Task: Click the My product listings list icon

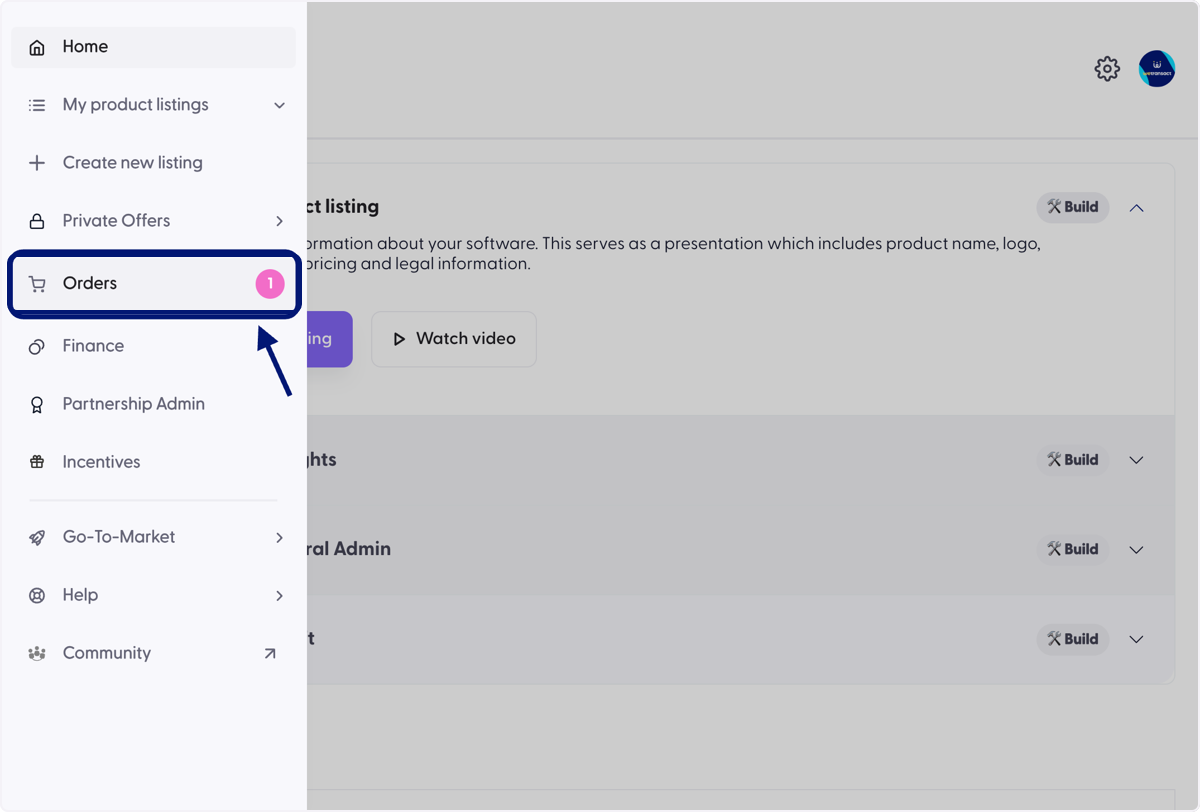Action: coord(37,105)
